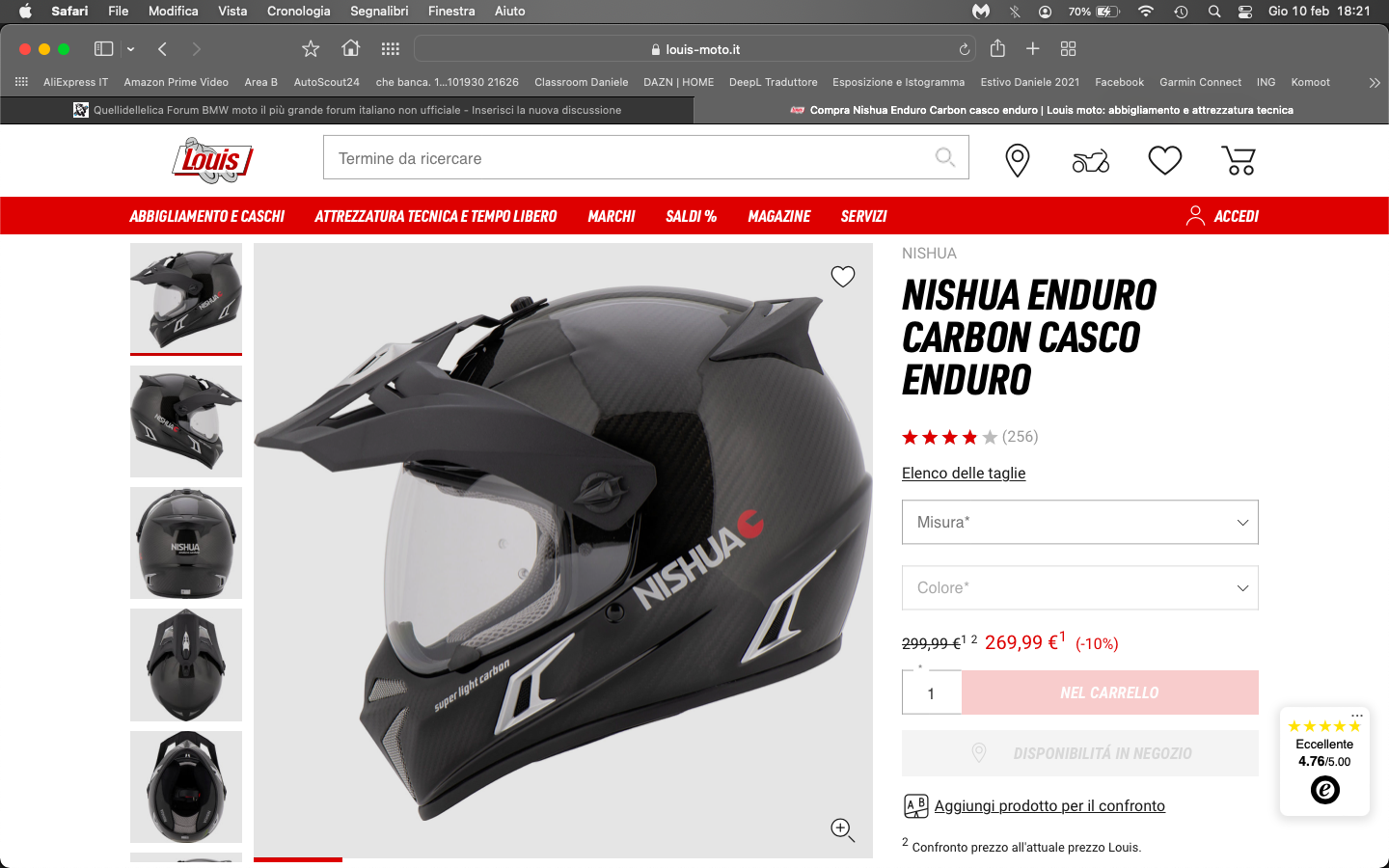The width and height of the screenshot is (1389, 868).
Task: Open Trusted Shops badge options dots
Action: coord(1356,716)
